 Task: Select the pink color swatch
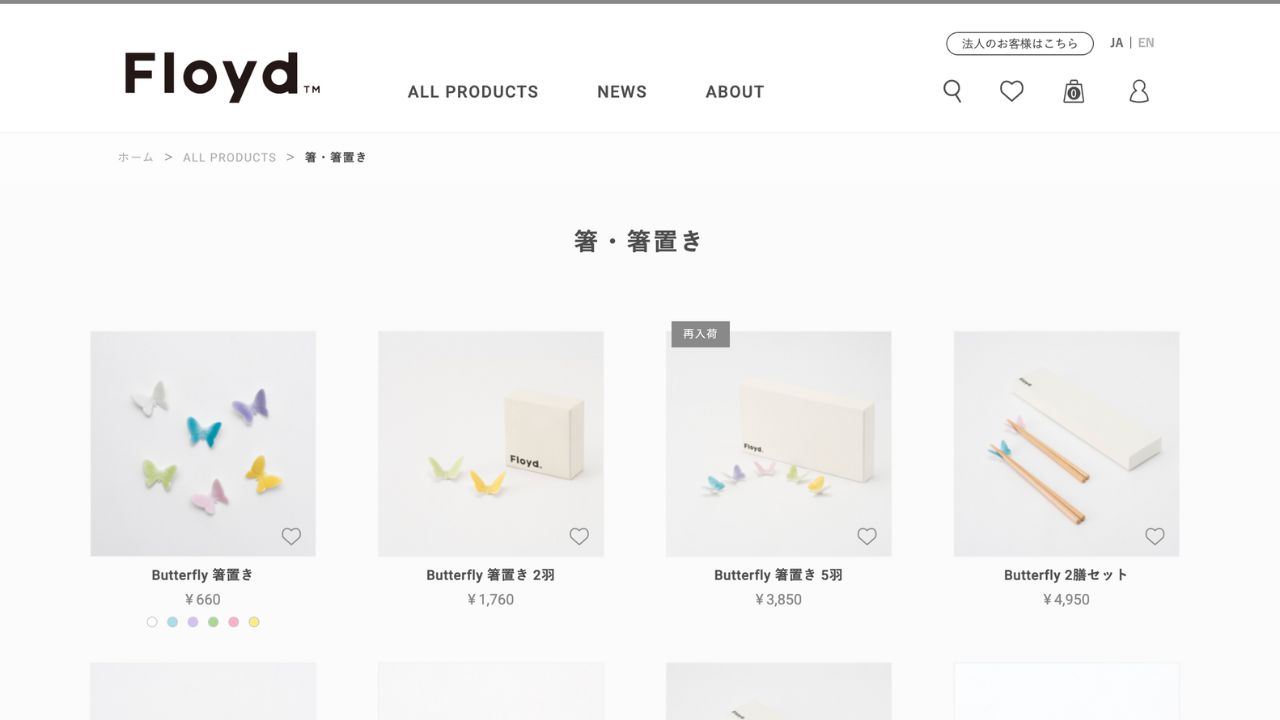[233, 622]
